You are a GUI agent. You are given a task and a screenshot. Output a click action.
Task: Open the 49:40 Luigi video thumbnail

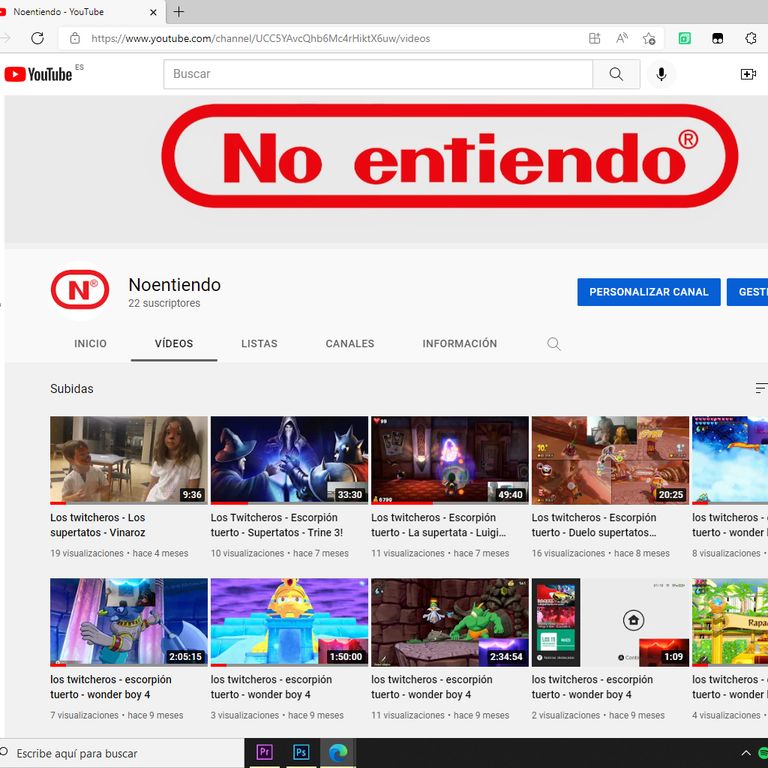[x=450, y=460]
